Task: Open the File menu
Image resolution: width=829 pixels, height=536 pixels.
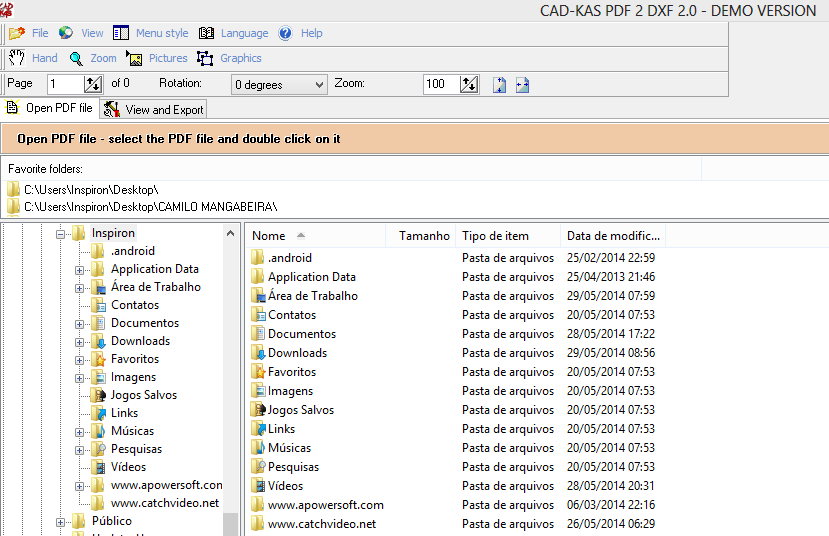Action: coord(40,33)
